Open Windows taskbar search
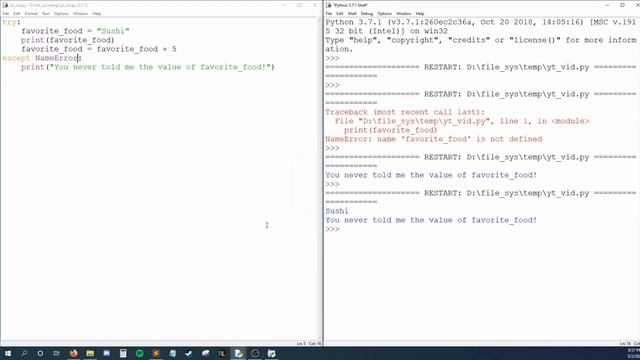 [24, 353]
